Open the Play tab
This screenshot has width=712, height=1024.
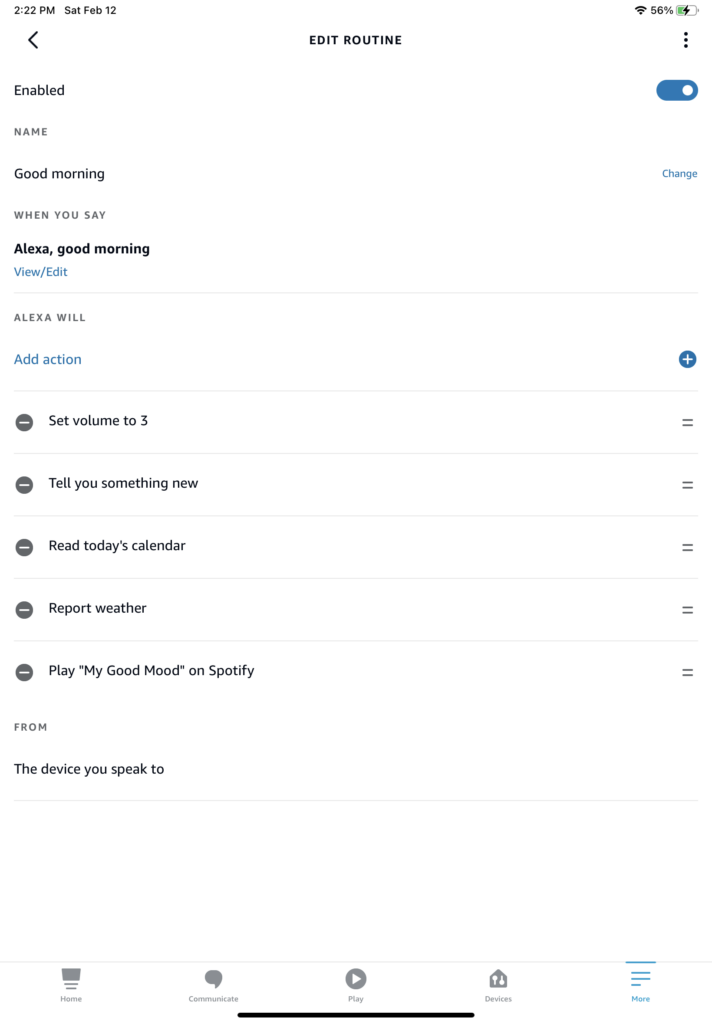356,984
